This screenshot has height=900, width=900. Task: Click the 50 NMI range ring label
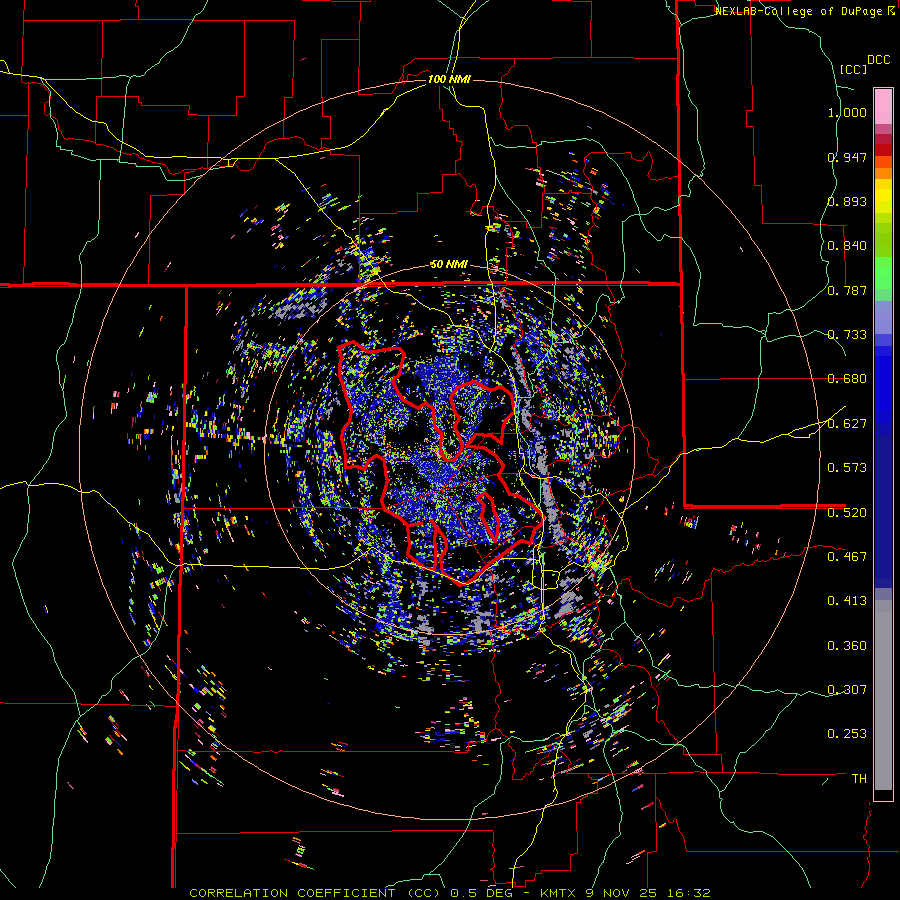449,265
